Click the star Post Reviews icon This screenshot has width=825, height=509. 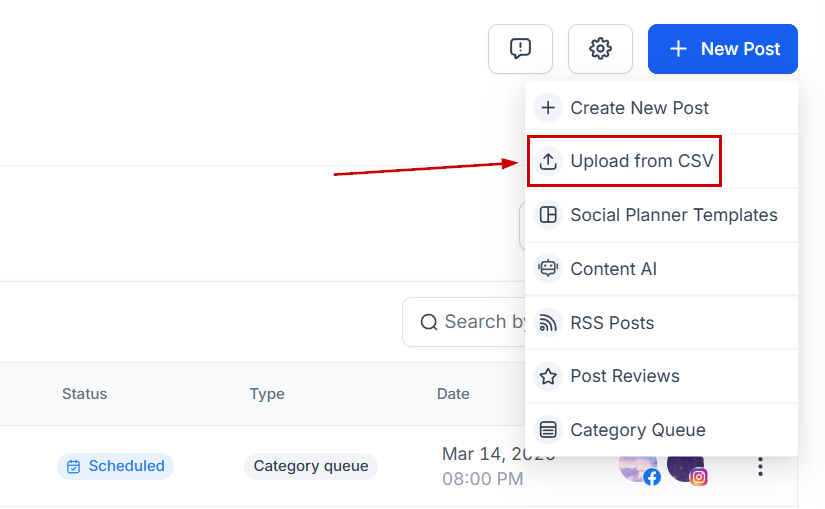[548, 376]
